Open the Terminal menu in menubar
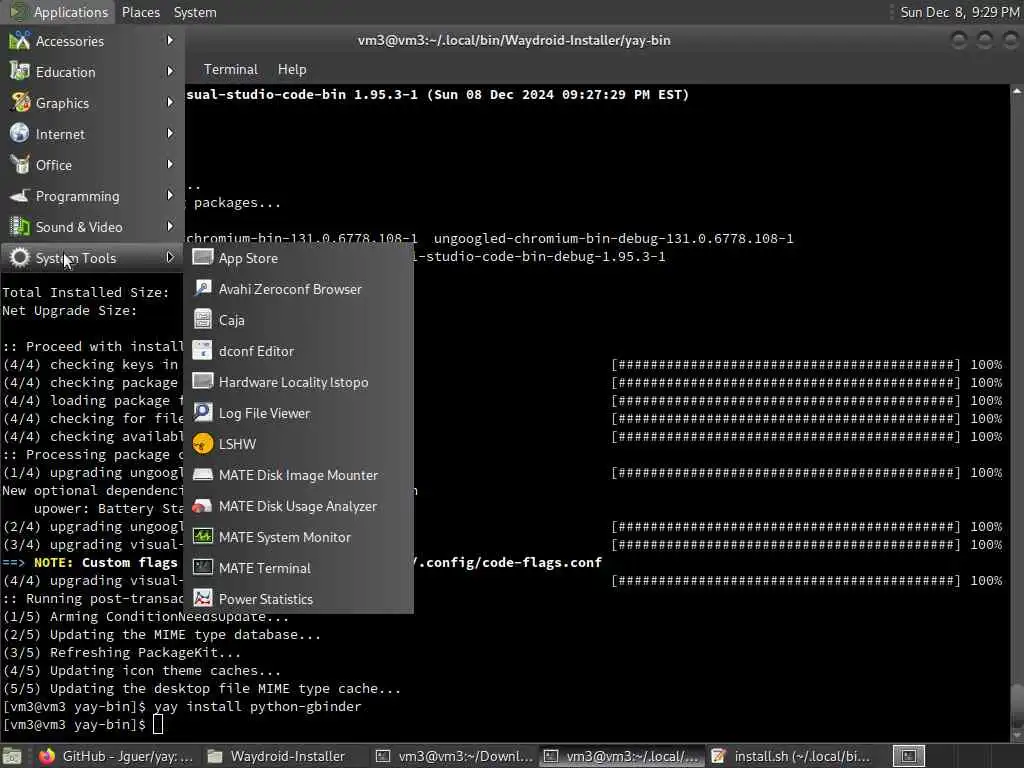1024x768 pixels. click(231, 69)
